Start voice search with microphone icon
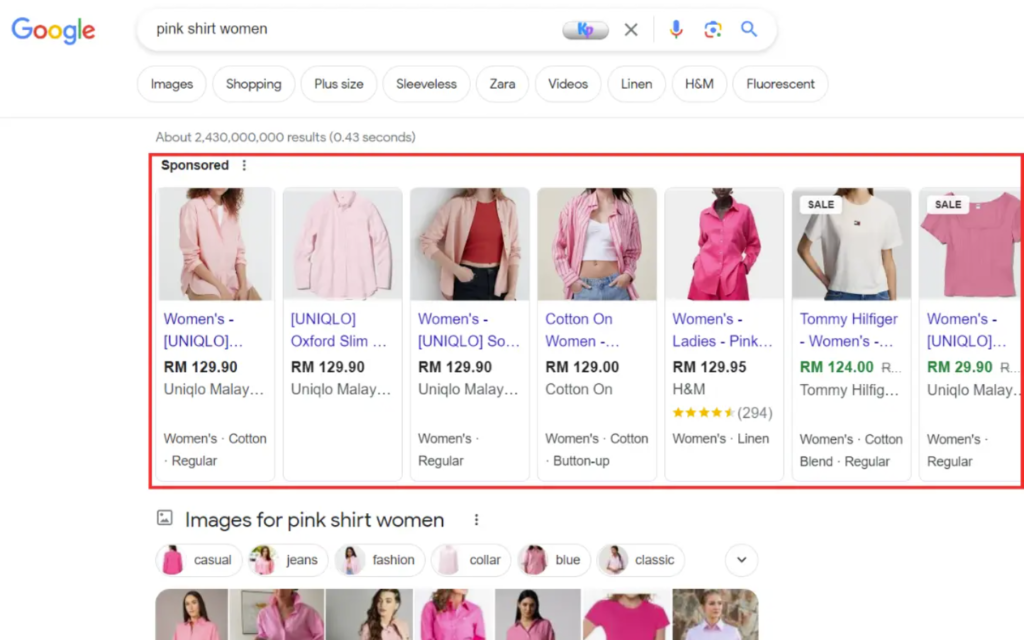1024x640 pixels. (676, 29)
